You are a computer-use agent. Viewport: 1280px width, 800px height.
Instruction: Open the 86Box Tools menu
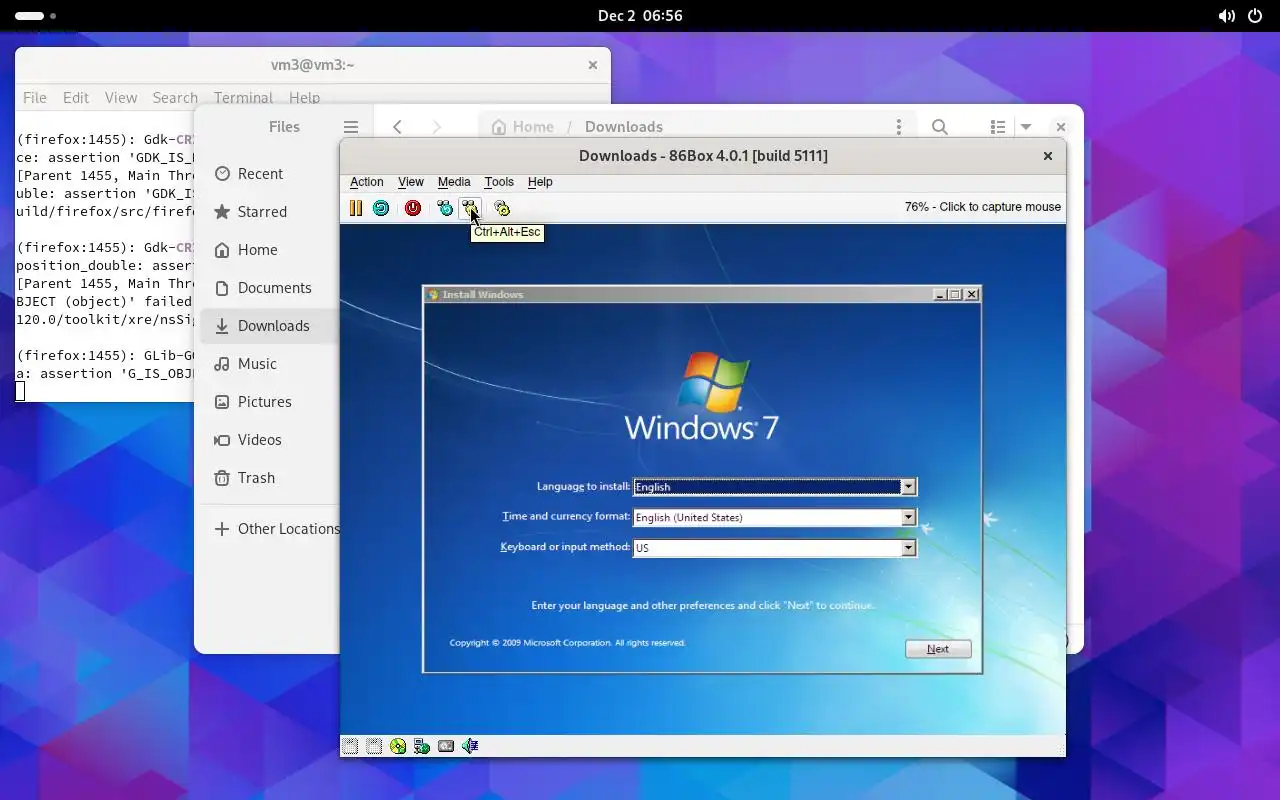[499, 182]
